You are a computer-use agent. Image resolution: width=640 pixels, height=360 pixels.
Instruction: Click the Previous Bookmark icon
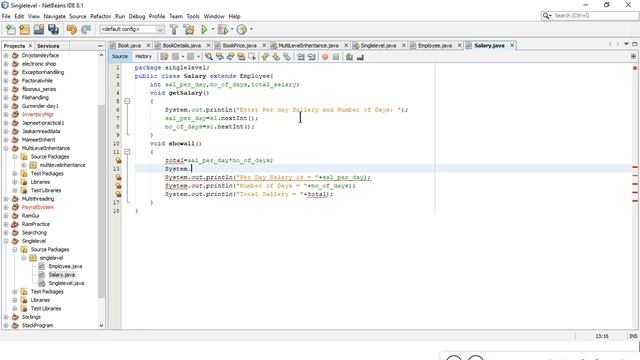(265, 57)
